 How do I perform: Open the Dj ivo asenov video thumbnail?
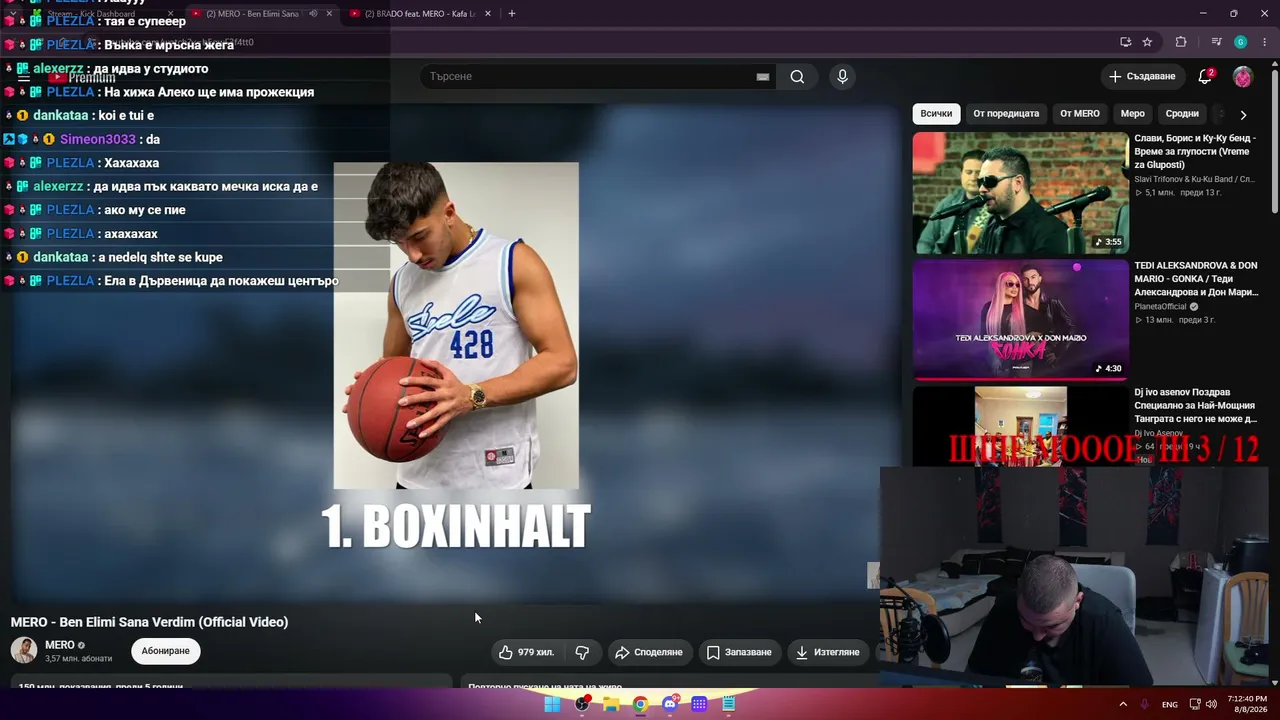click(x=1020, y=426)
